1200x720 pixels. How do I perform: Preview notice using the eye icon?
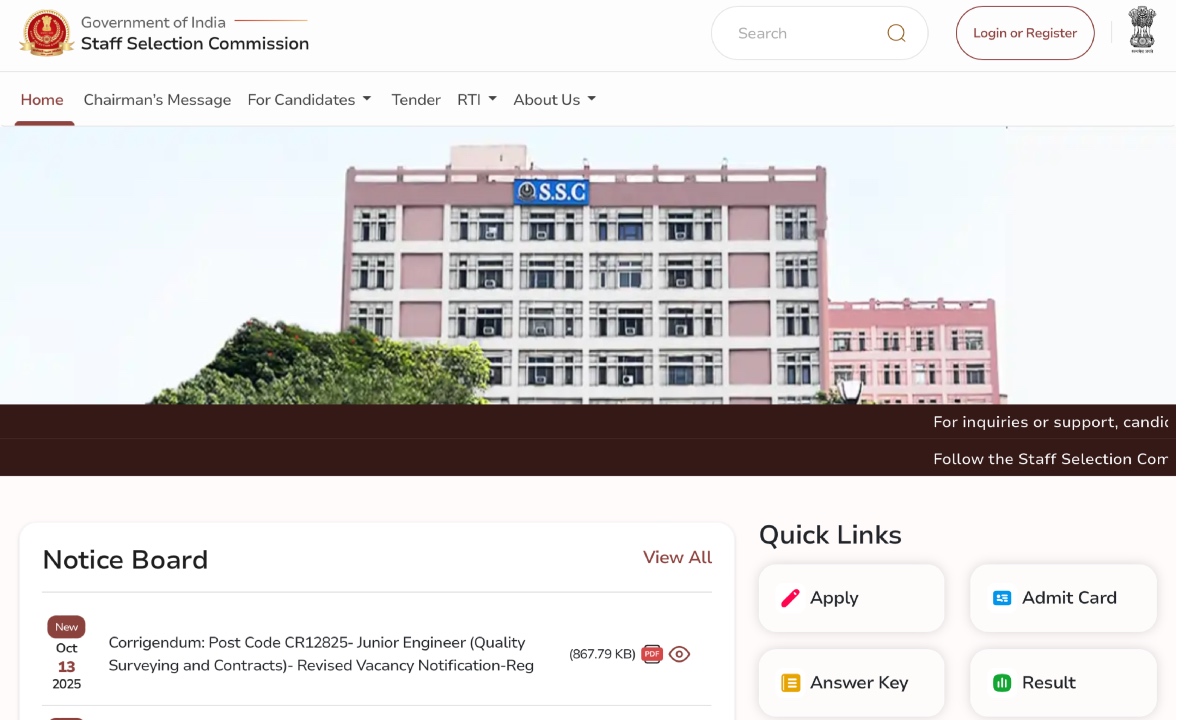click(680, 654)
